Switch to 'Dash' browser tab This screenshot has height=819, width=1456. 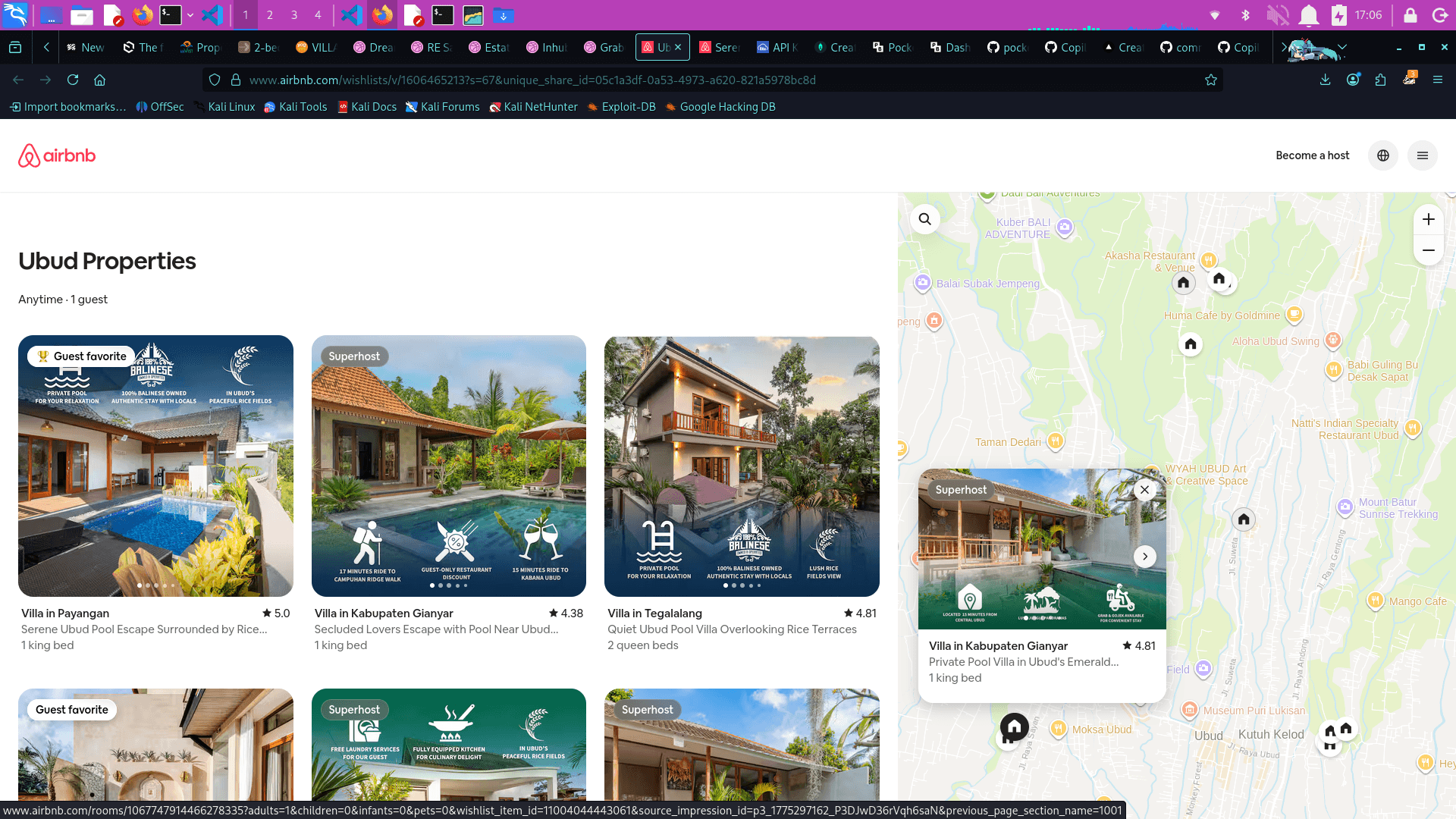(951, 47)
